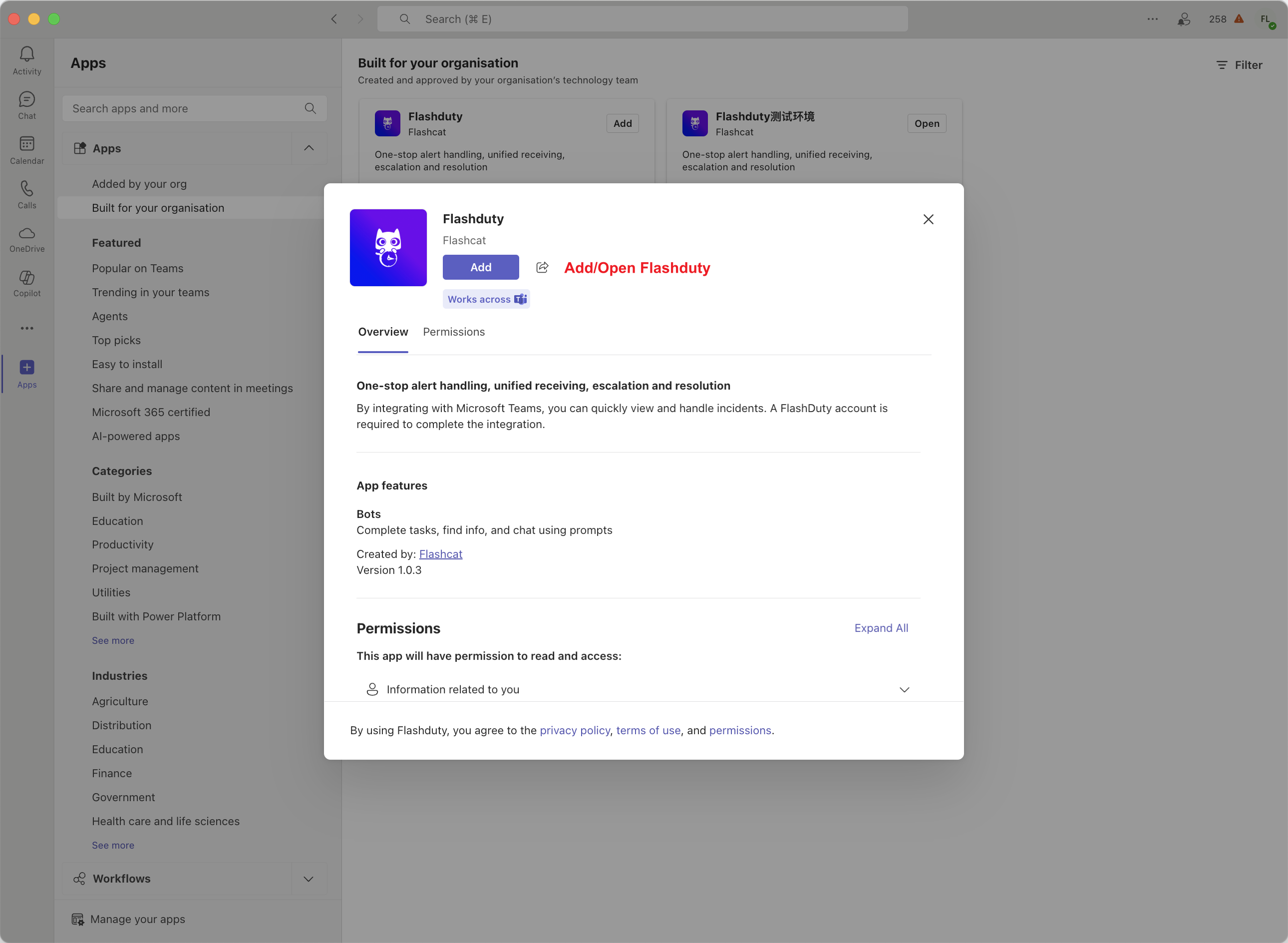Click See more under Industries

point(113,846)
